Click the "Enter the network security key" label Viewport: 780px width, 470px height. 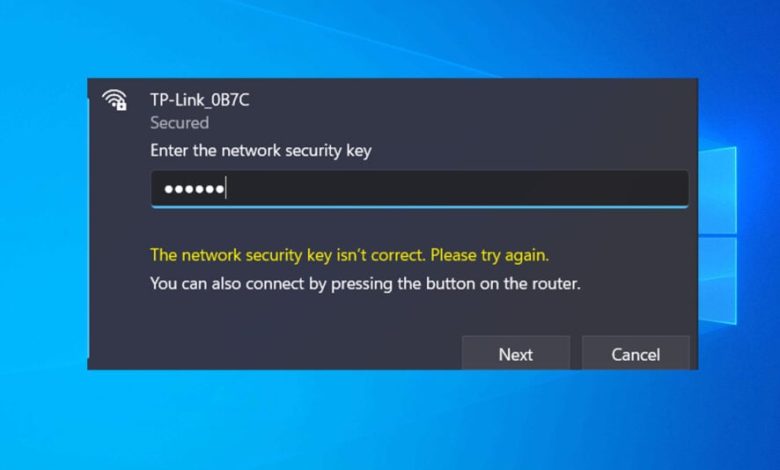coord(261,151)
